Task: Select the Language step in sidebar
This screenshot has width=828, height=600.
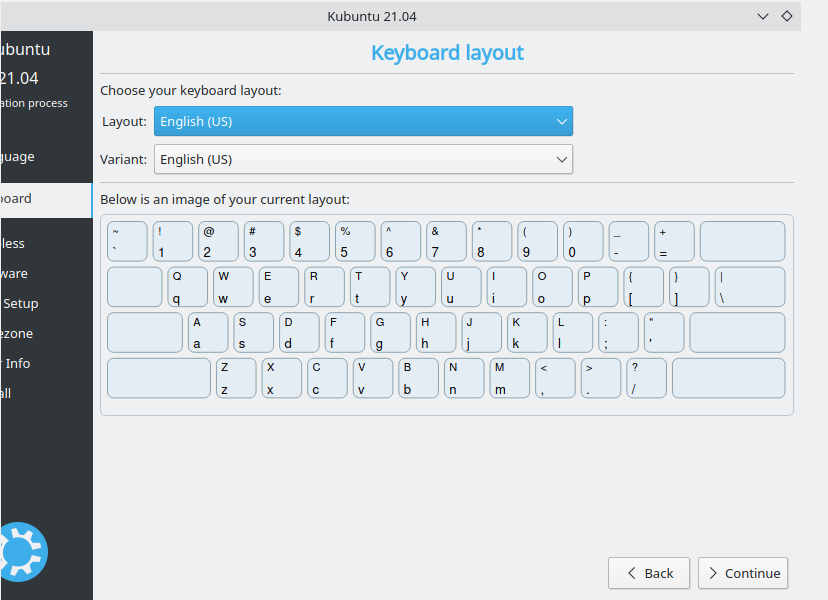Action: tap(30, 156)
